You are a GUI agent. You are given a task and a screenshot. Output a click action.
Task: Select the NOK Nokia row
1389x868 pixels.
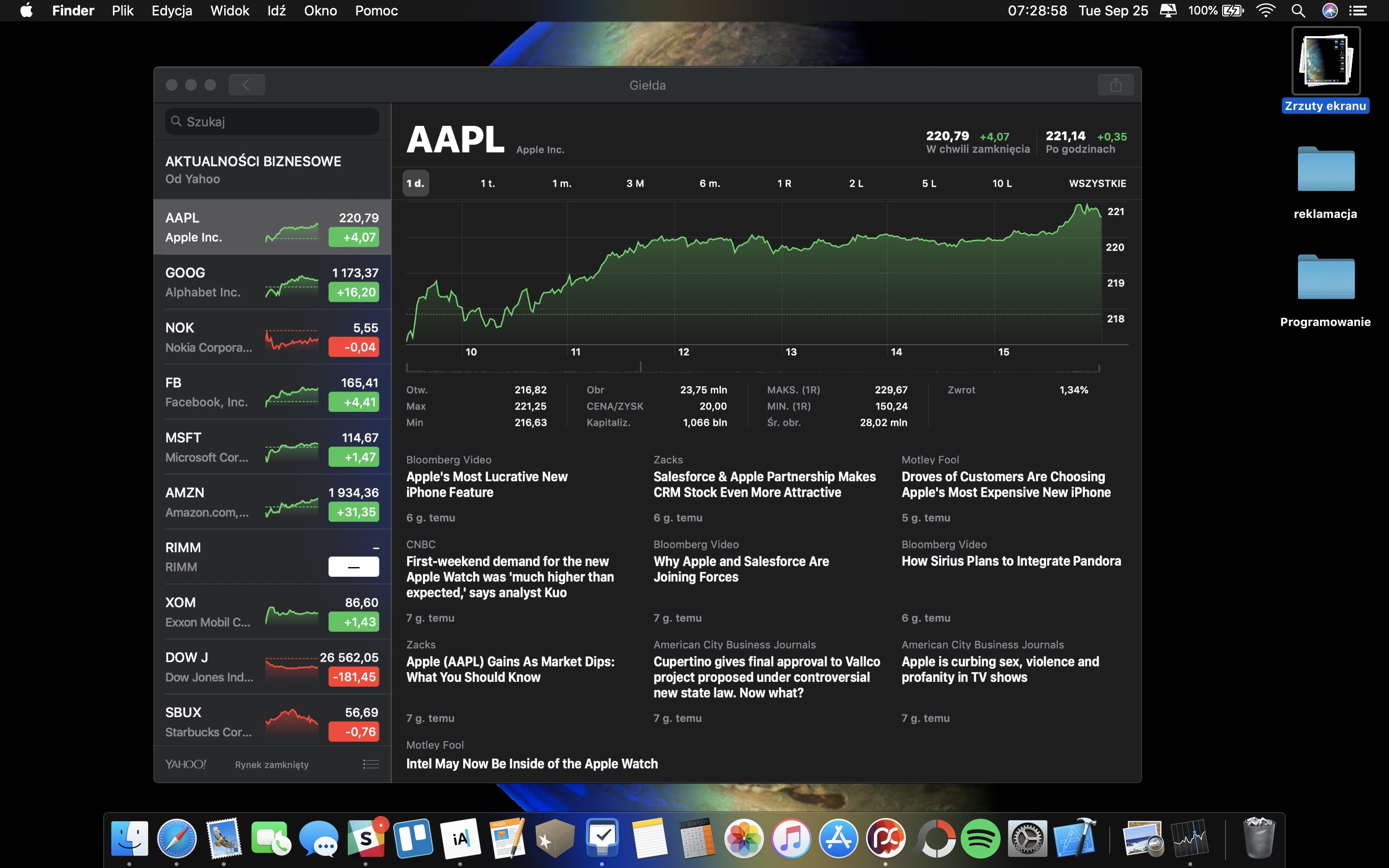(272, 337)
